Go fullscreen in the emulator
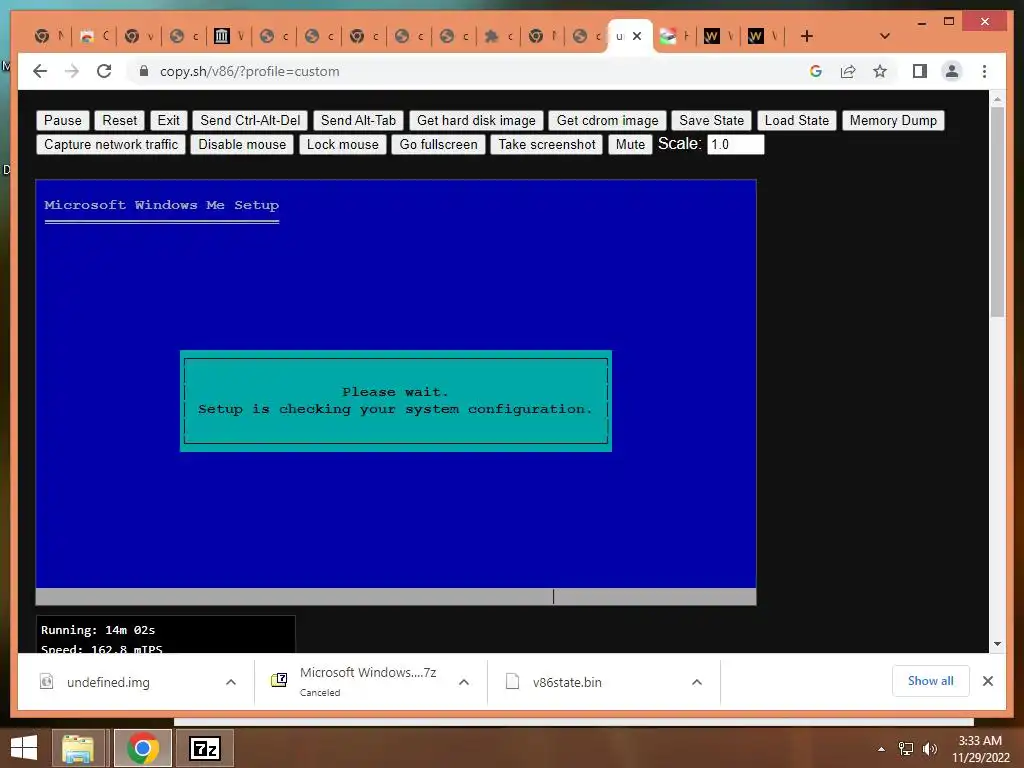This screenshot has width=1024, height=768. (438, 144)
